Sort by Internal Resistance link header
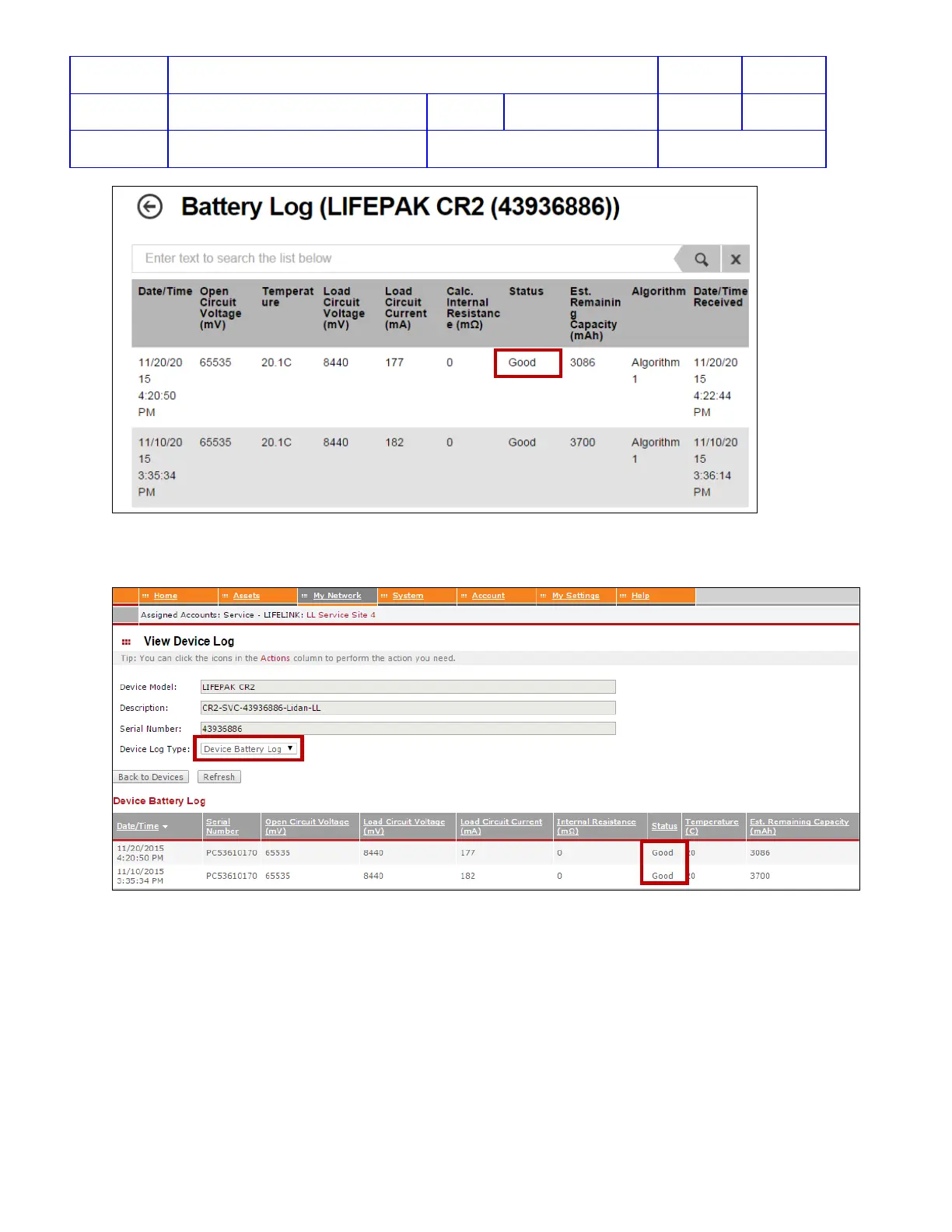The height and width of the screenshot is (1232, 952). 596,827
